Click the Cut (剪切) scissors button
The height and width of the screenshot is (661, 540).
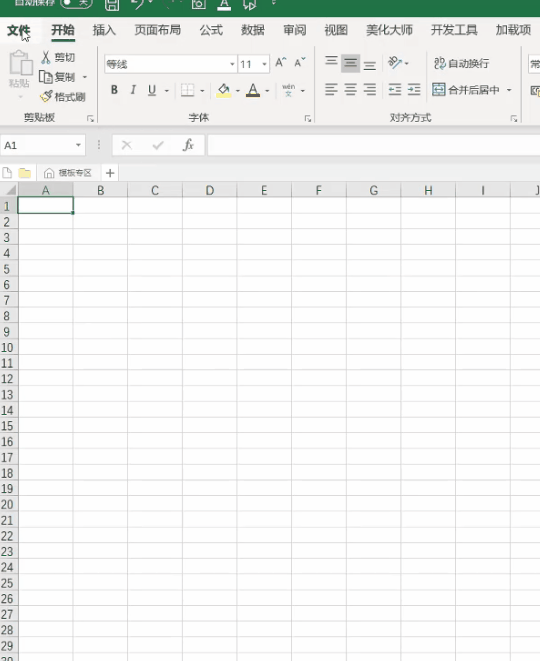coord(58,57)
